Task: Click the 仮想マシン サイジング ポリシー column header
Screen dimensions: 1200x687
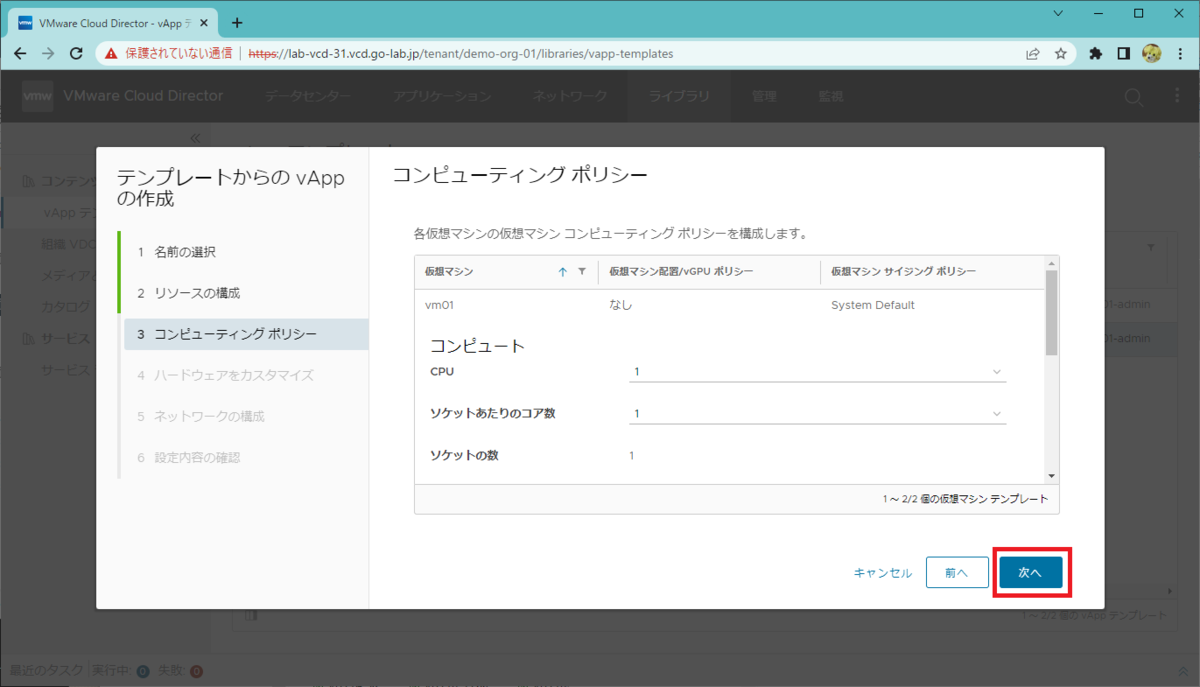Action: point(903,272)
